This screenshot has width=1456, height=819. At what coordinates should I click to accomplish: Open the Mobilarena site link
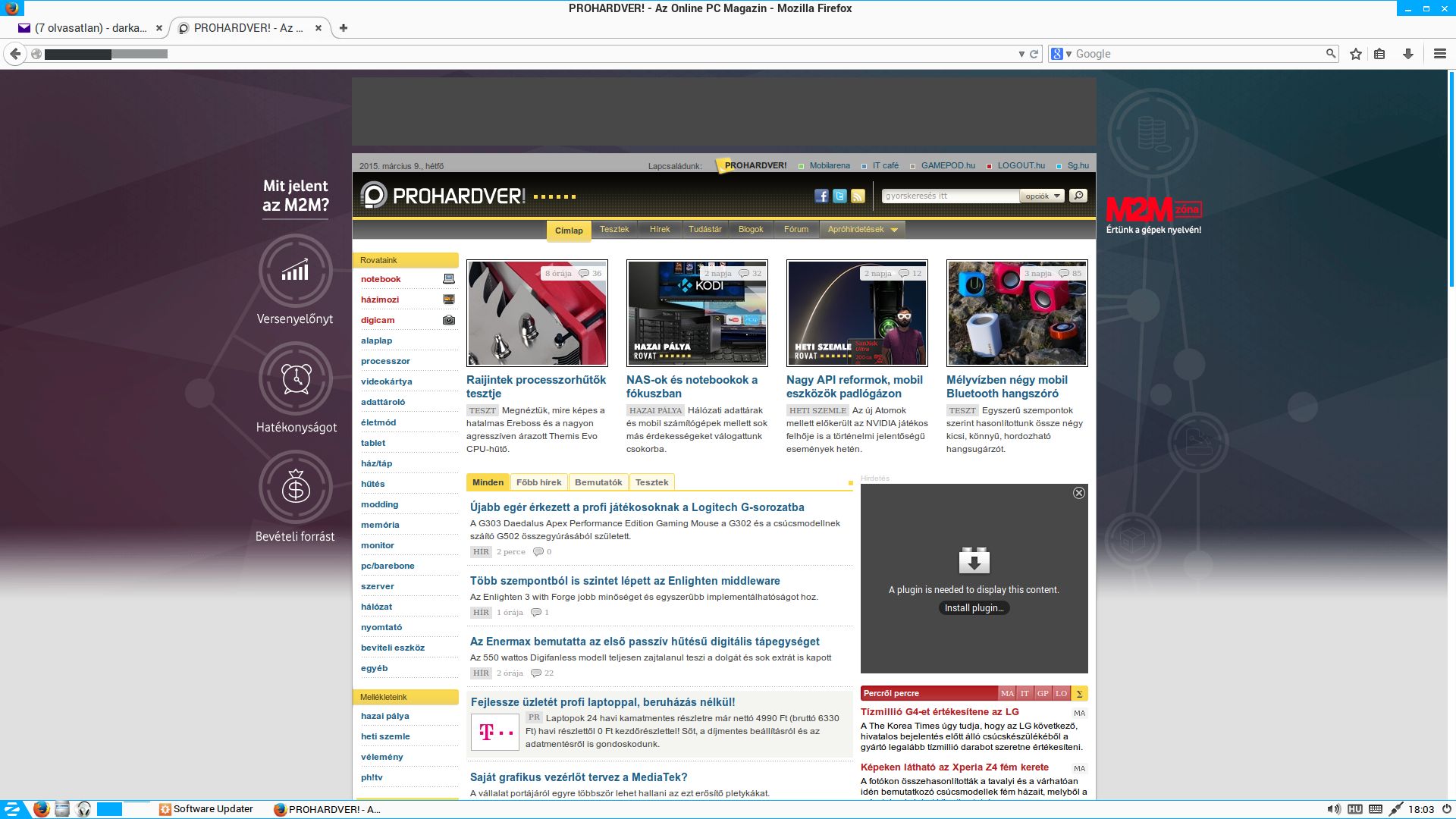tap(830, 165)
